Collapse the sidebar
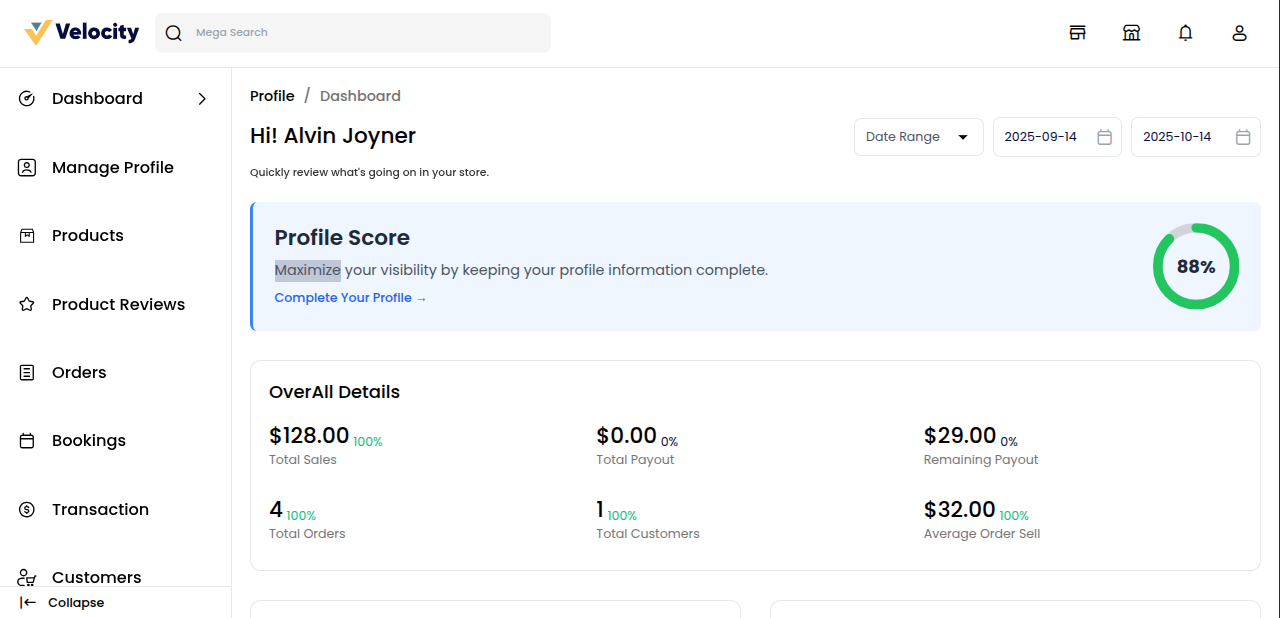Viewport: 1280px width, 618px height. tap(62, 602)
